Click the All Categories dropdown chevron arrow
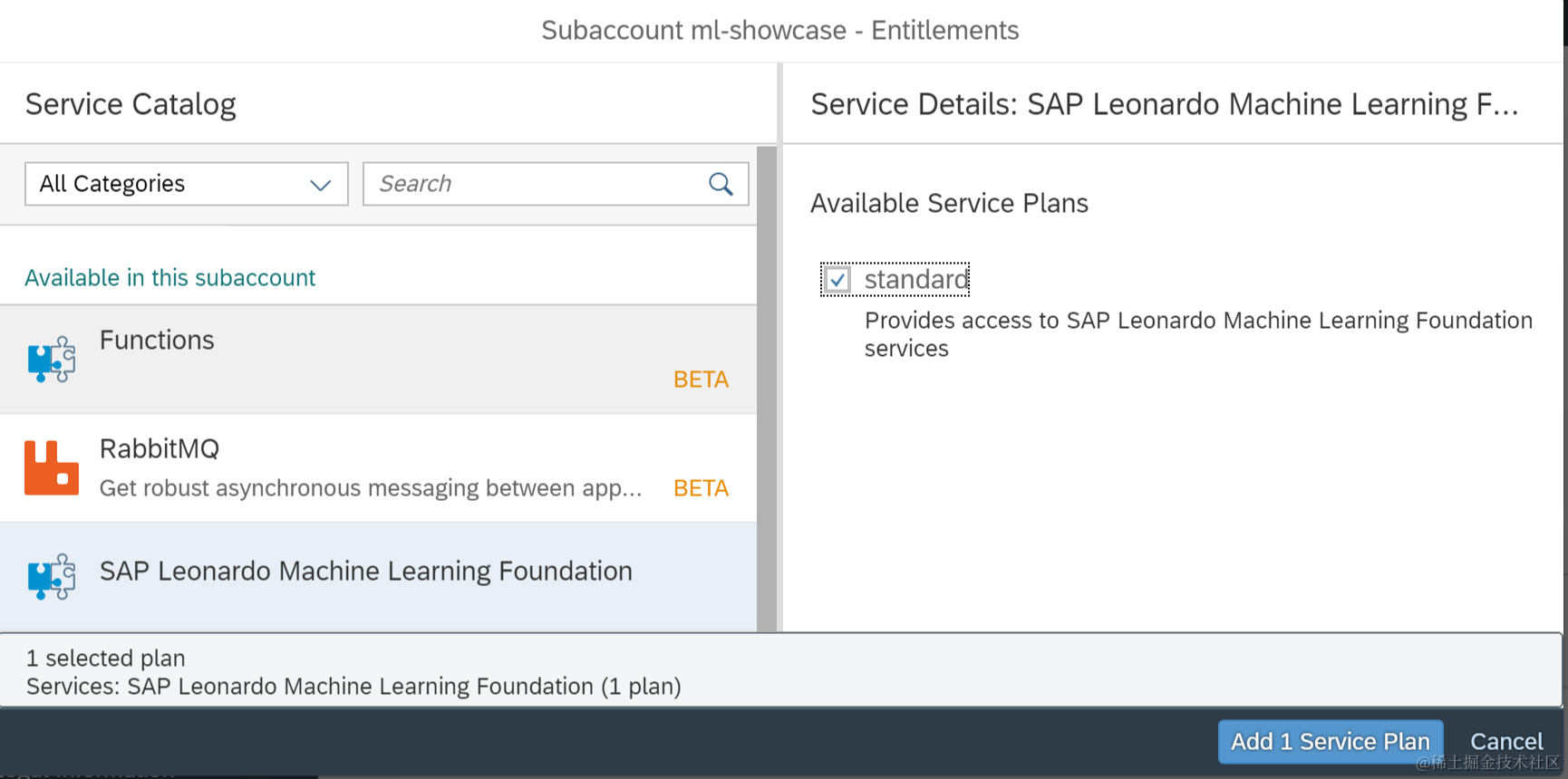Image resolution: width=1568 pixels, height=779 pixels. pos(320,185)
